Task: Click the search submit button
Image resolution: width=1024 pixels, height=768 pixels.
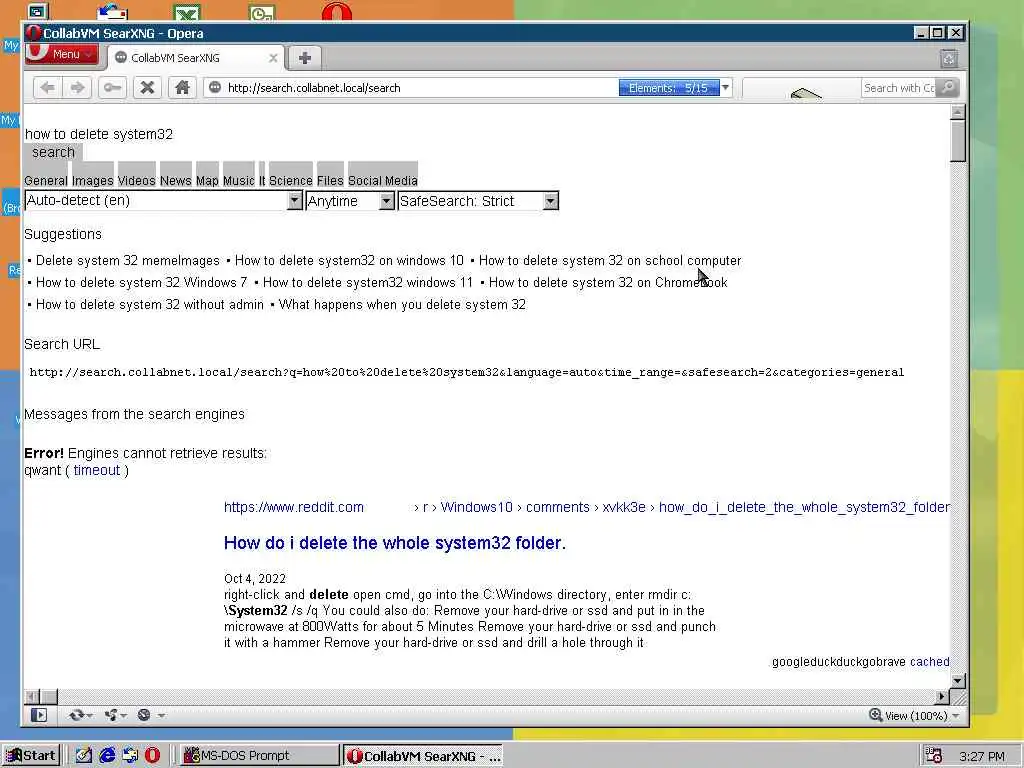Action: tap(54, 152)
